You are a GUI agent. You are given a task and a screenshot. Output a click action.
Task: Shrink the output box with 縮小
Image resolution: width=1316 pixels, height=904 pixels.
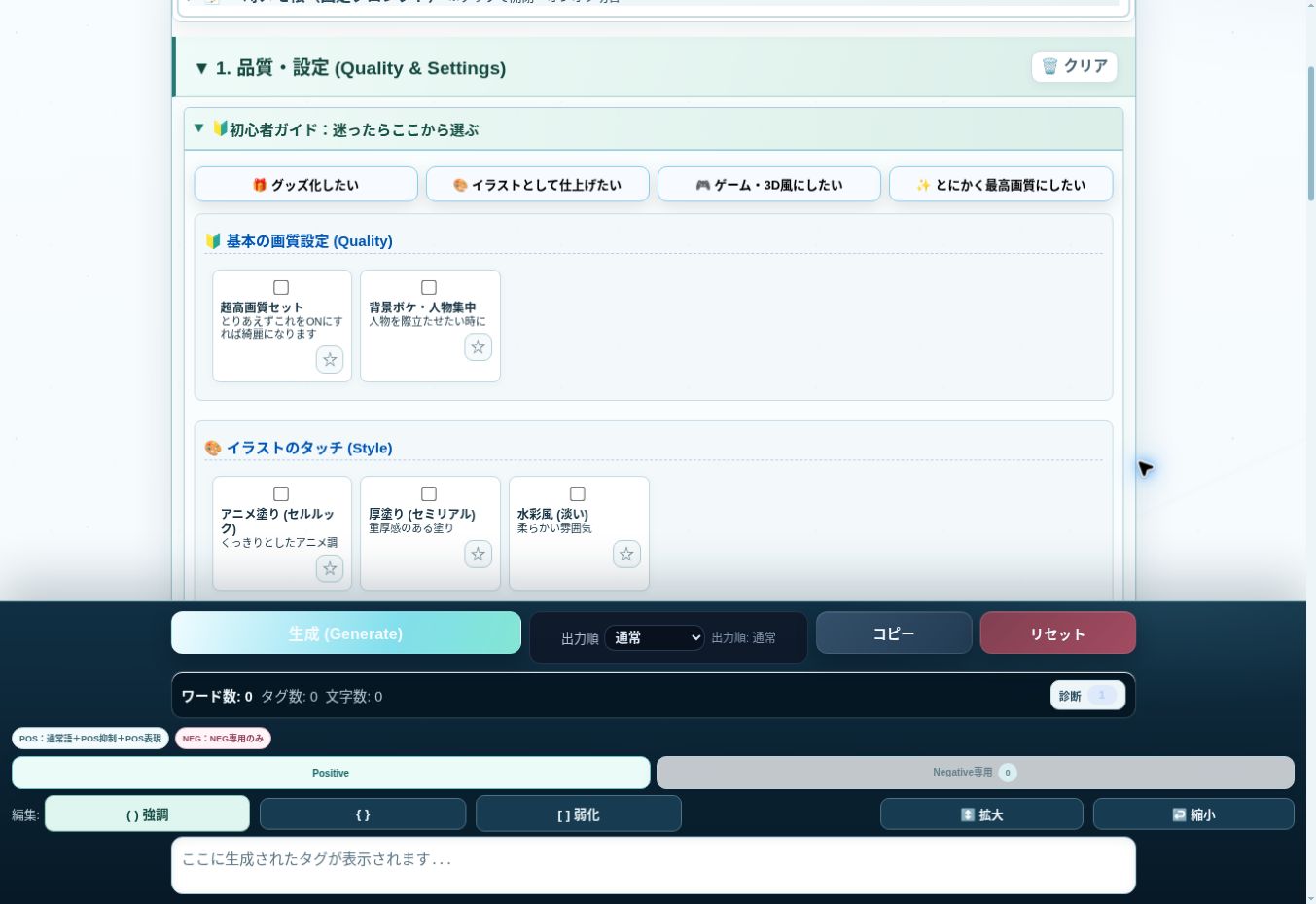coord(1193,814)
